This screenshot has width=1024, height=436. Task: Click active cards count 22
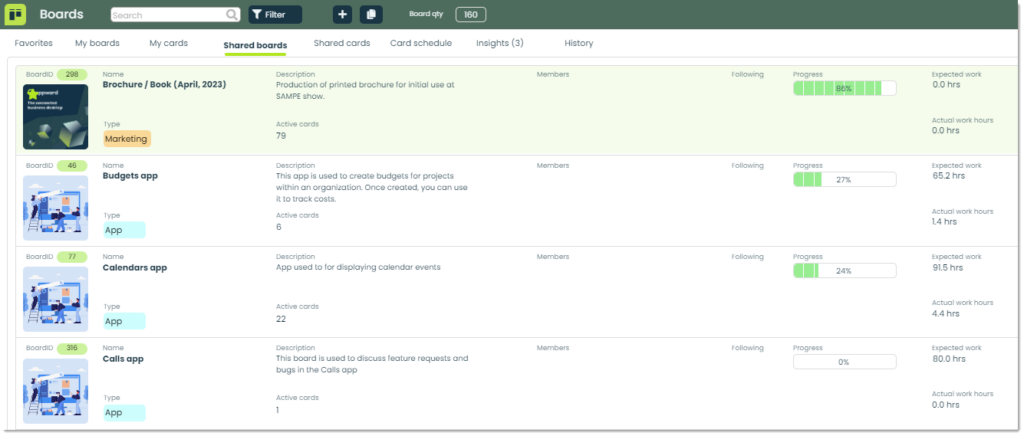(281, 319)
